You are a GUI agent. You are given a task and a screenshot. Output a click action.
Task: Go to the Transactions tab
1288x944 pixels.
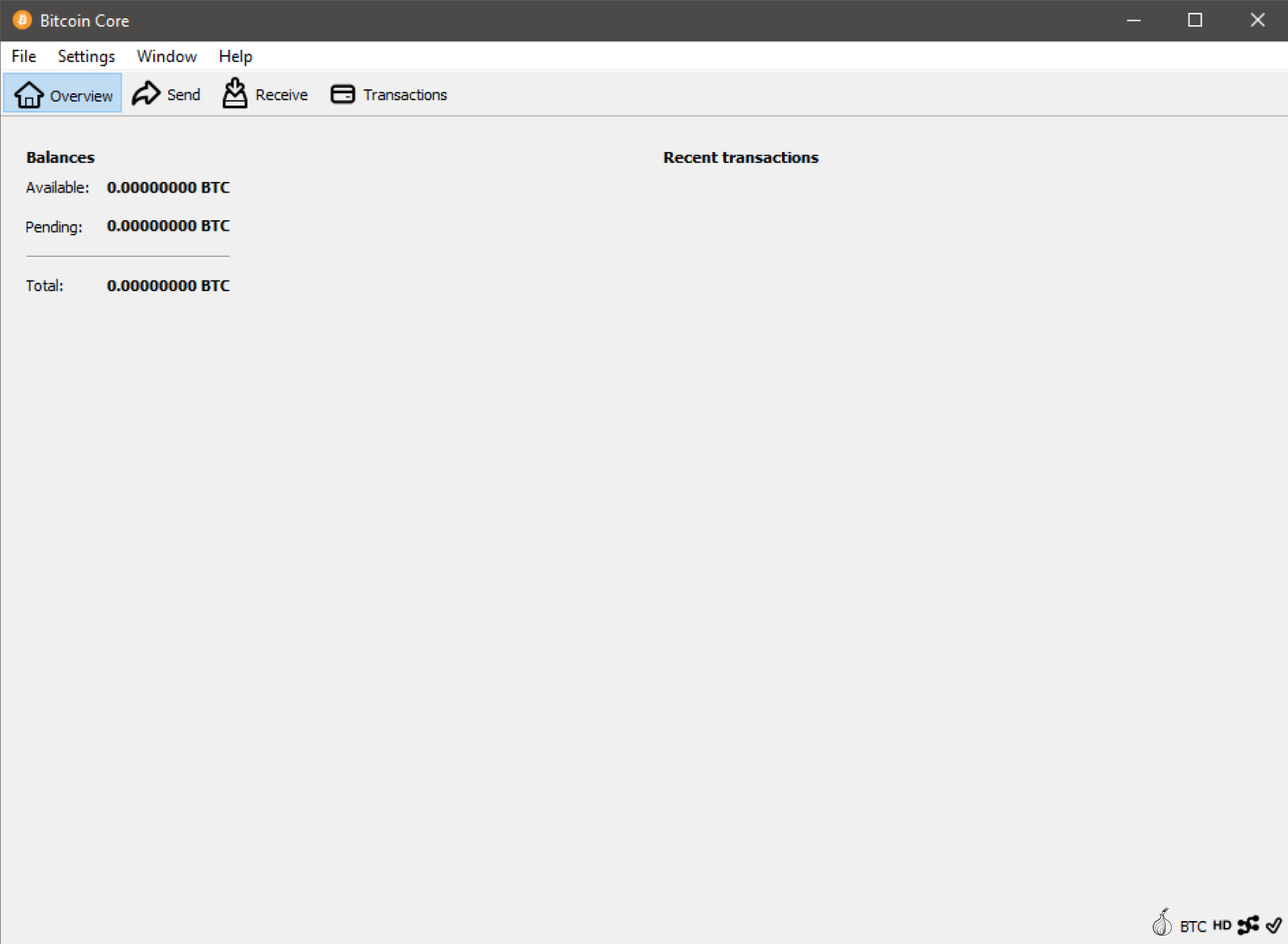pos(389,94)
